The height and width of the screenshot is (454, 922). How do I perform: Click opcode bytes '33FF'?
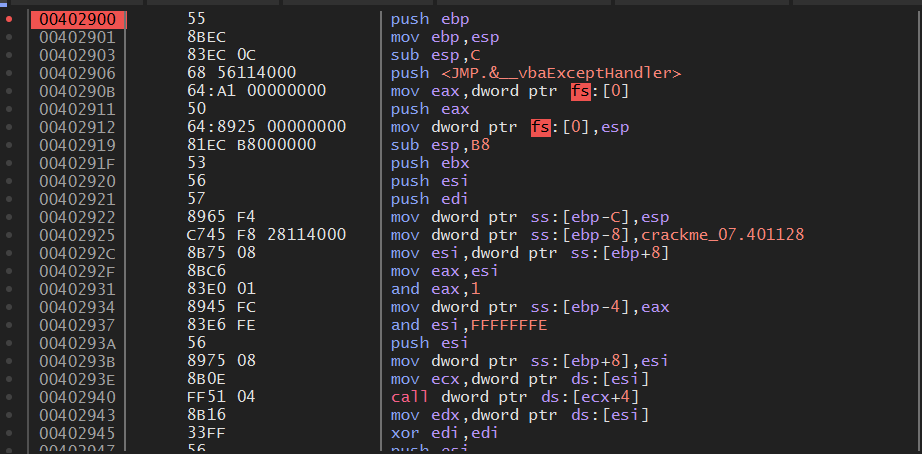pos(206,433)
